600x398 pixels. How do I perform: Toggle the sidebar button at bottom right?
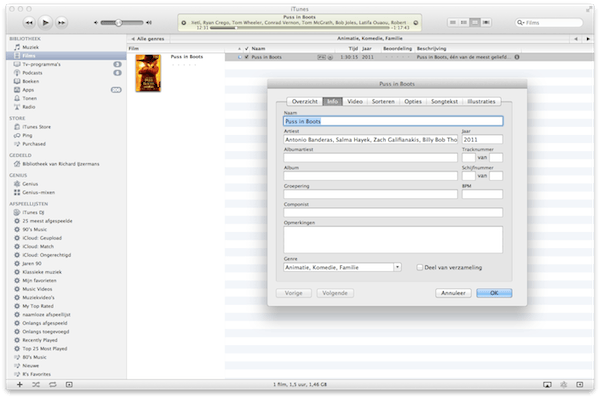pyautogui.click(x=580, y=385)
